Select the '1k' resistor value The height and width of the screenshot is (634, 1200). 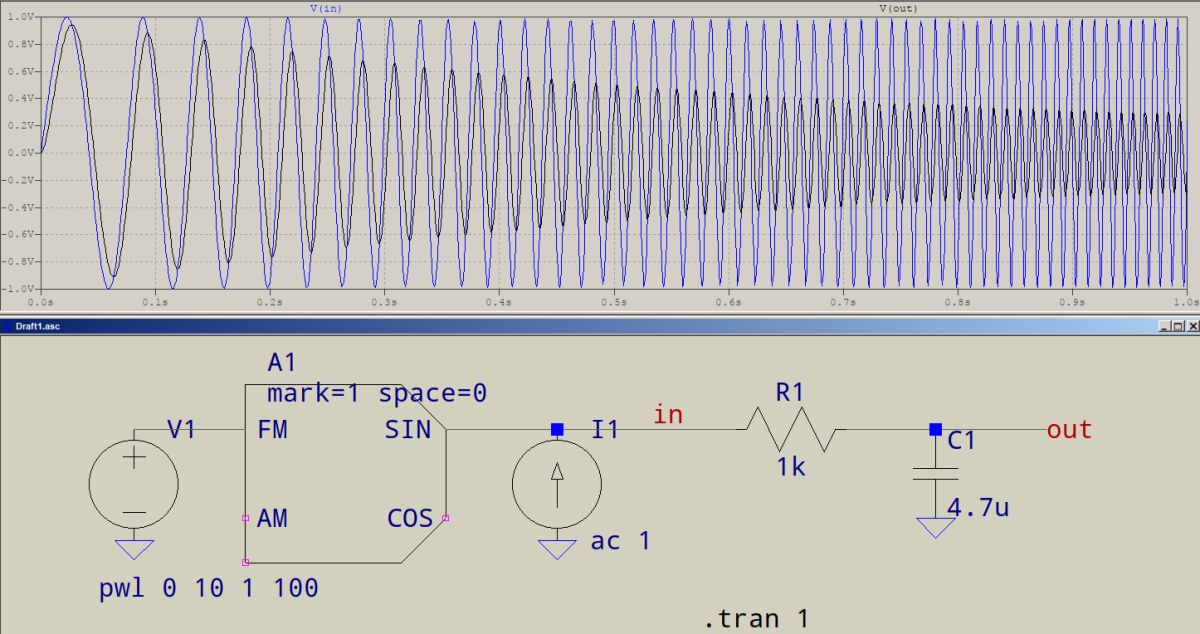click(790, 466)
